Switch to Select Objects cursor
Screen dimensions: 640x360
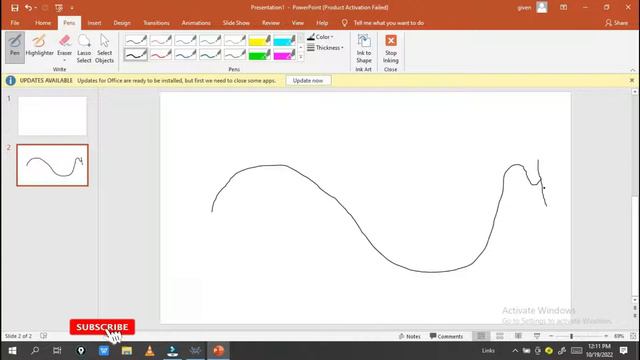pos(104,48)
